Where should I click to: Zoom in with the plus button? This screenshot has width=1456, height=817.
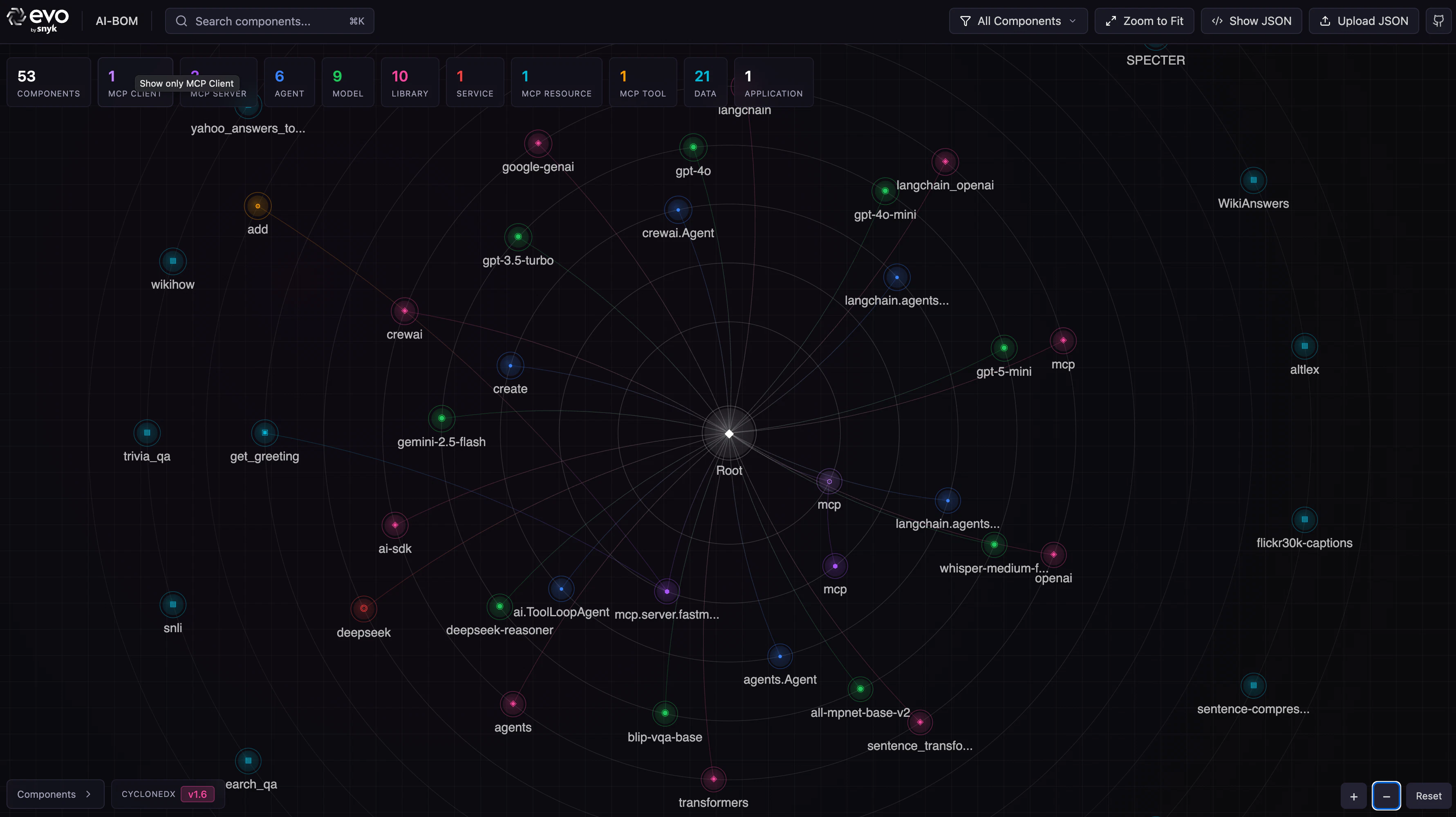click(1354, 795)
